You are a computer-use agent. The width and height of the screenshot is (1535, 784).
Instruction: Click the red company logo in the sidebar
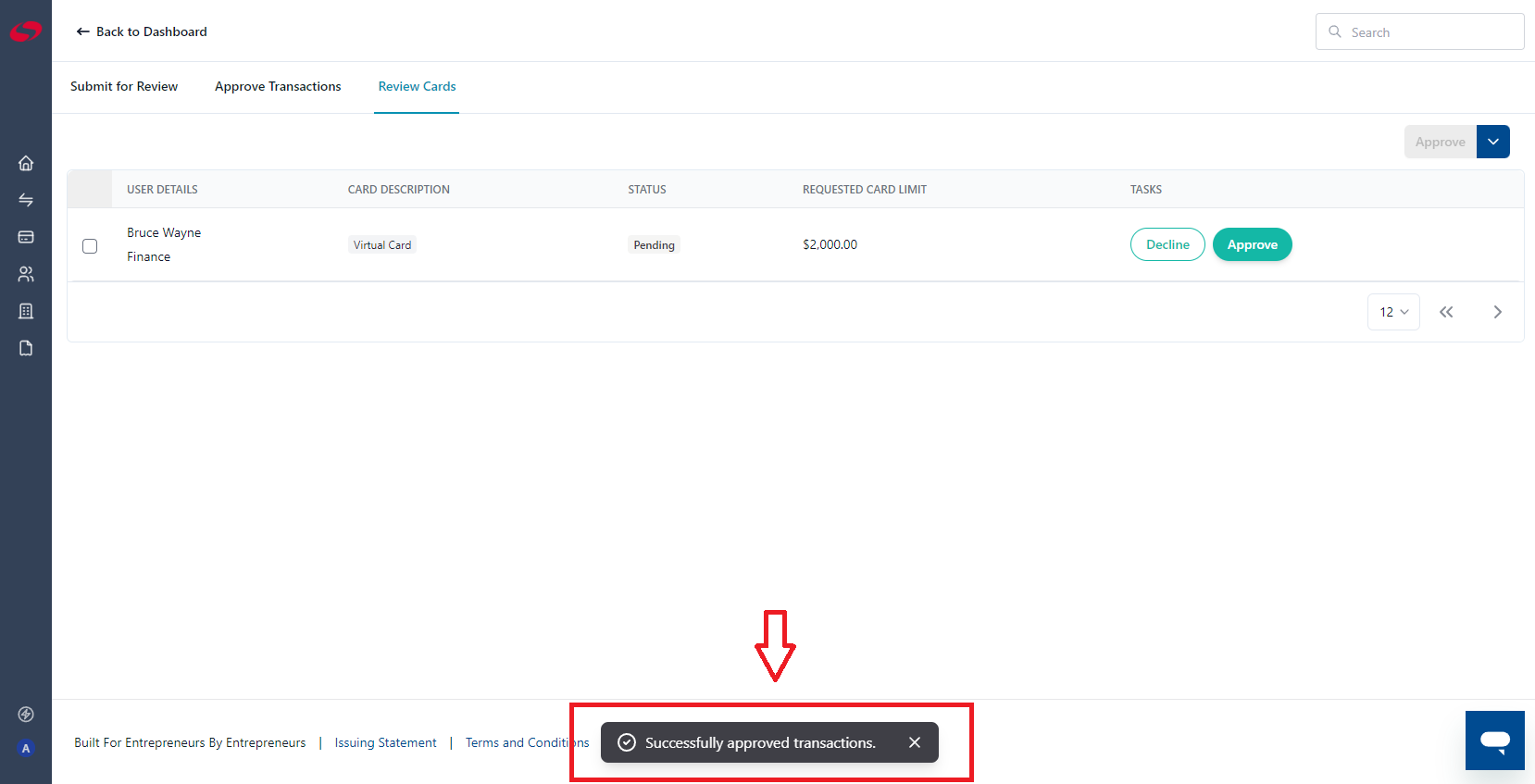coord(26,31)
